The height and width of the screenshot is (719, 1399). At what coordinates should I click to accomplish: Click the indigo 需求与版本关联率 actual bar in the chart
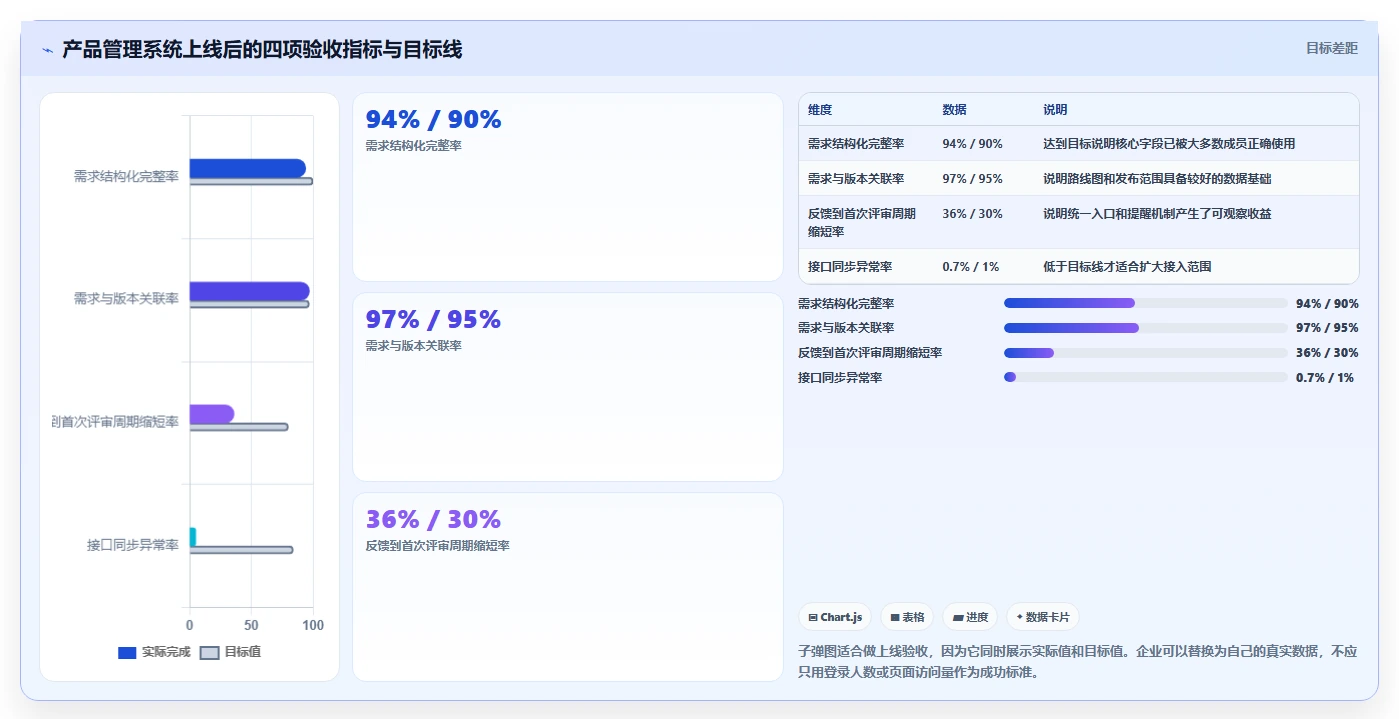(249, 291)
